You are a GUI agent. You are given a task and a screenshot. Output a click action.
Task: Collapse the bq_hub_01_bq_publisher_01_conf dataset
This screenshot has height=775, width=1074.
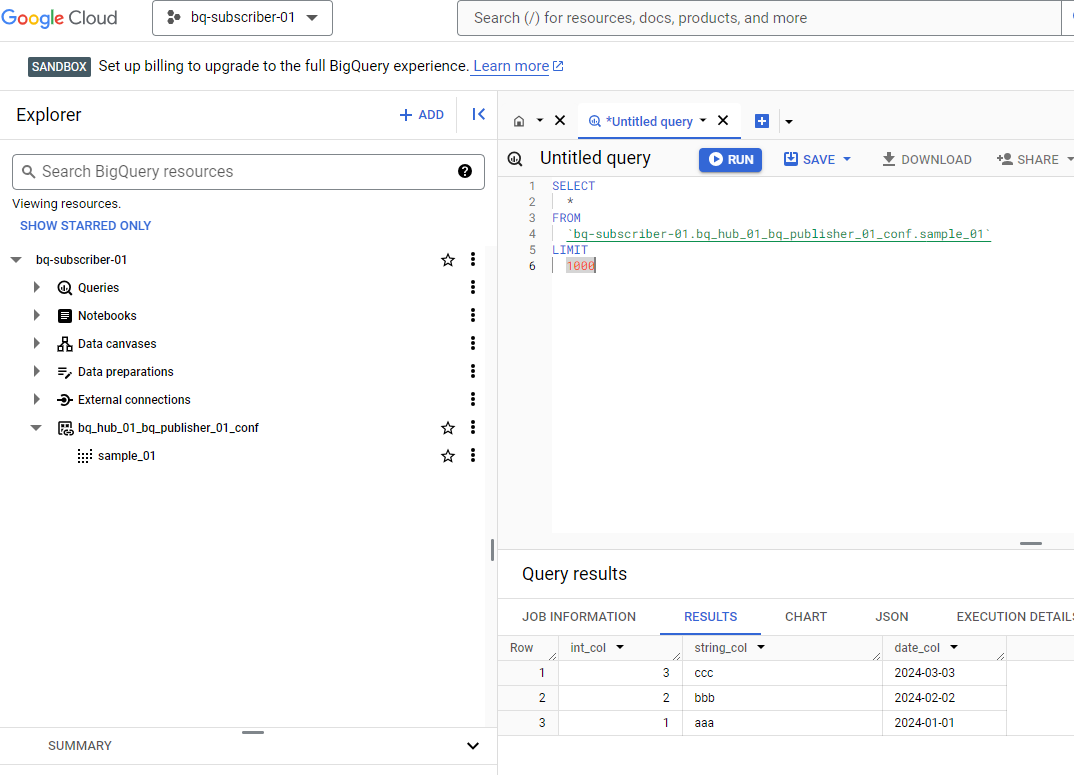(x=36, y=428)
